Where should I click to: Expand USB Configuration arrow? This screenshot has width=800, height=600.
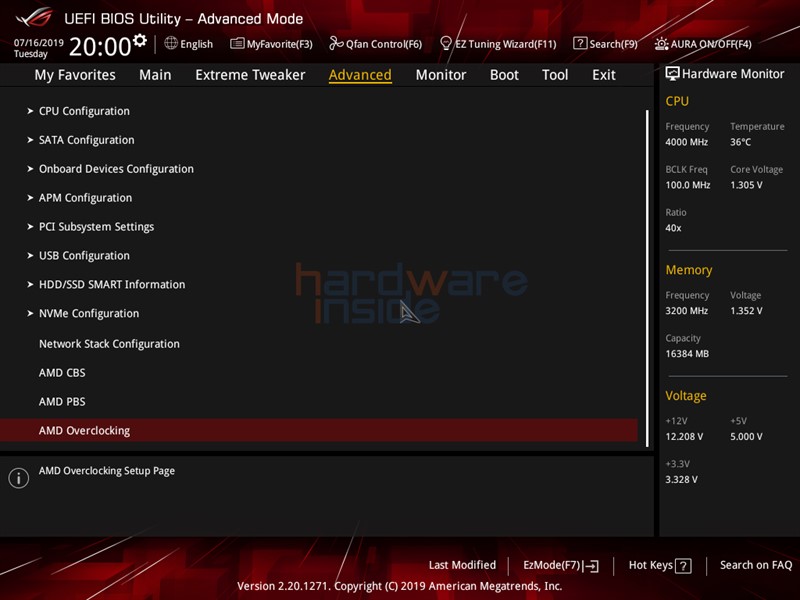coord(30,256)
